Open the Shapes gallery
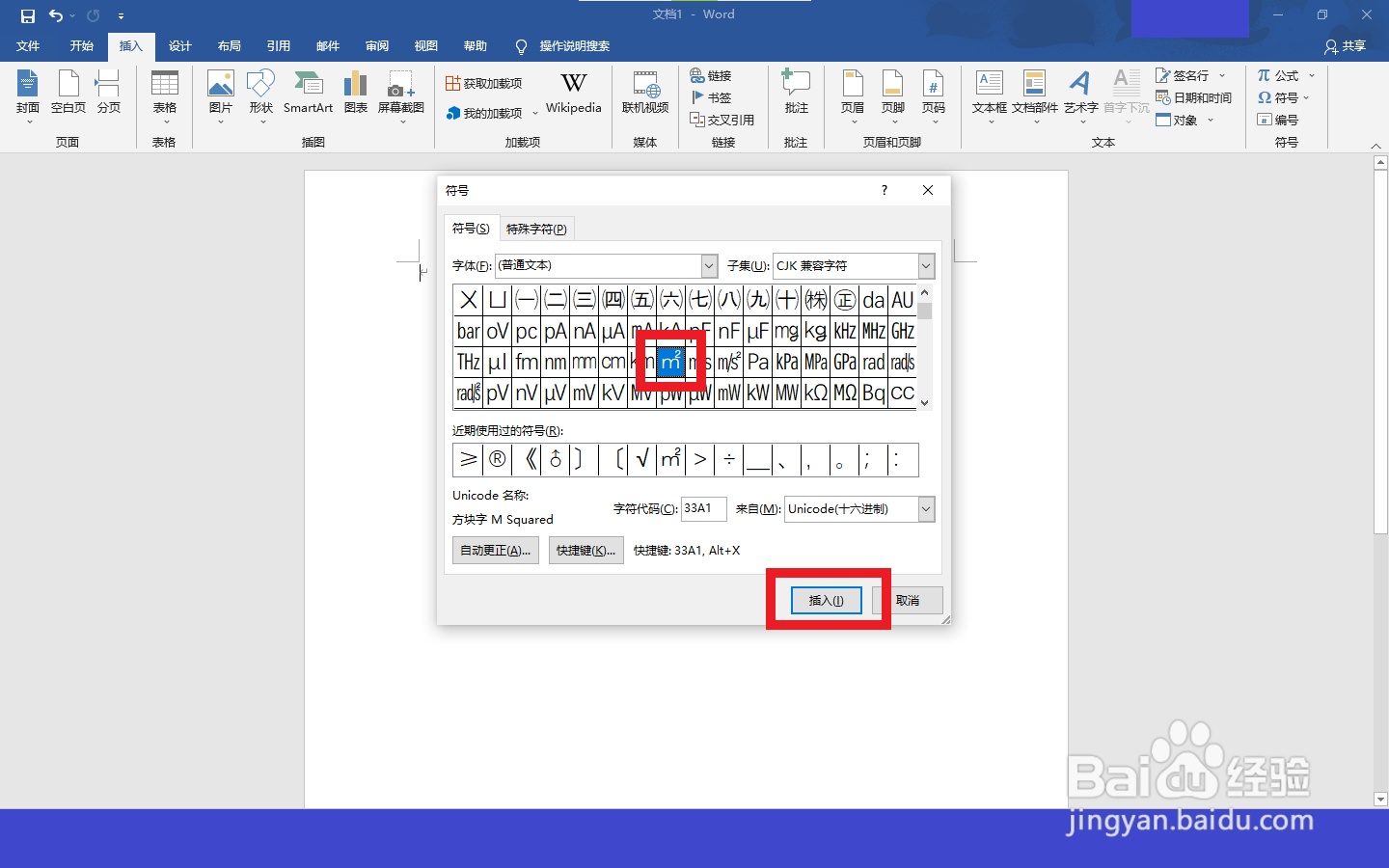 tap(261, 95)
